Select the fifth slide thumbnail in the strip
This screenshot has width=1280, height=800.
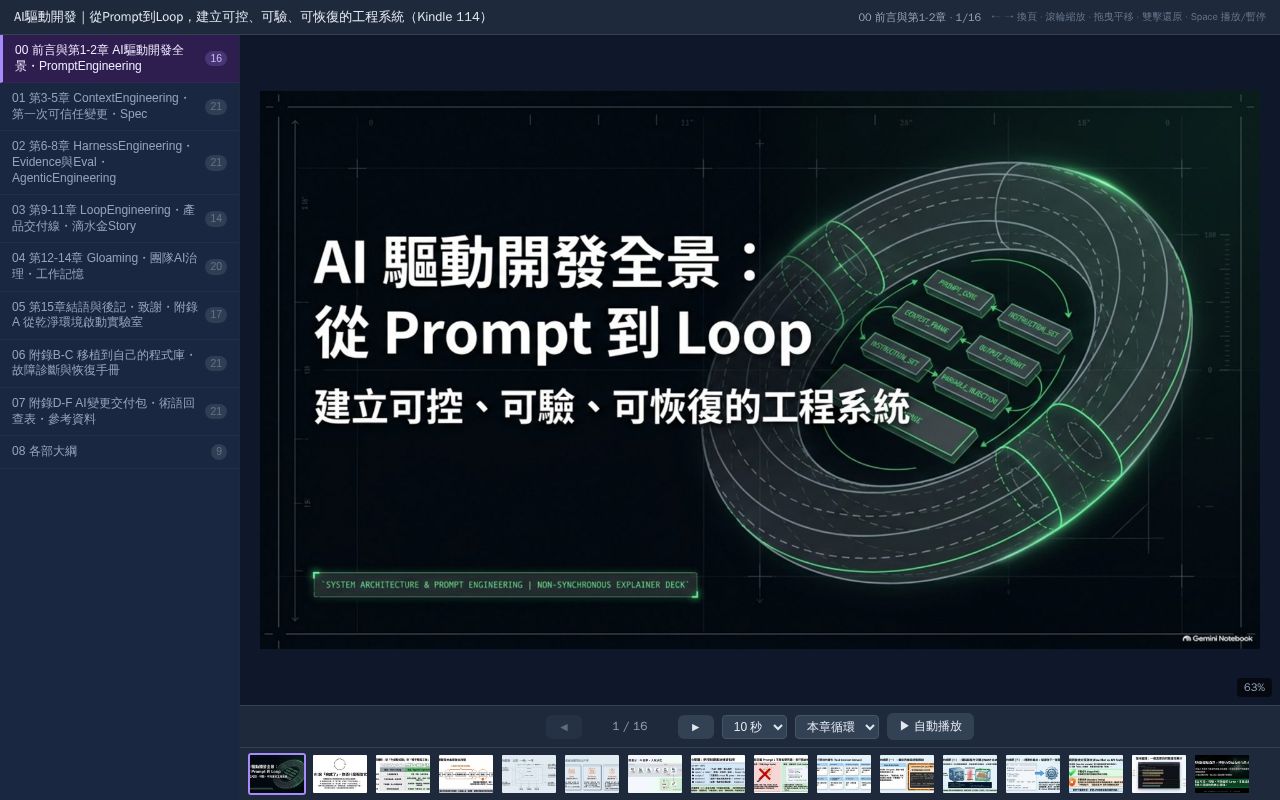coord(529,774)
